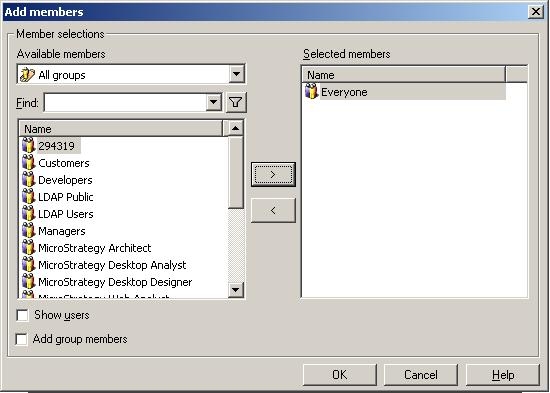550x393 pixels.
Task: Enable the Show users checkbox
Action: click(x=22, y=315)
